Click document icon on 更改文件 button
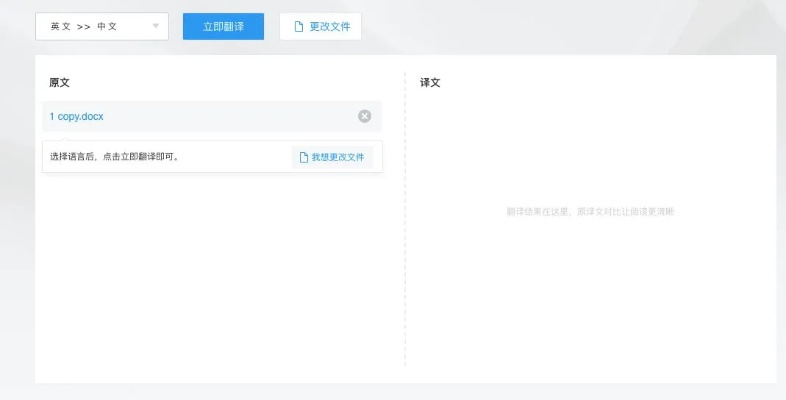786x400 pixels. coord(298,27)
